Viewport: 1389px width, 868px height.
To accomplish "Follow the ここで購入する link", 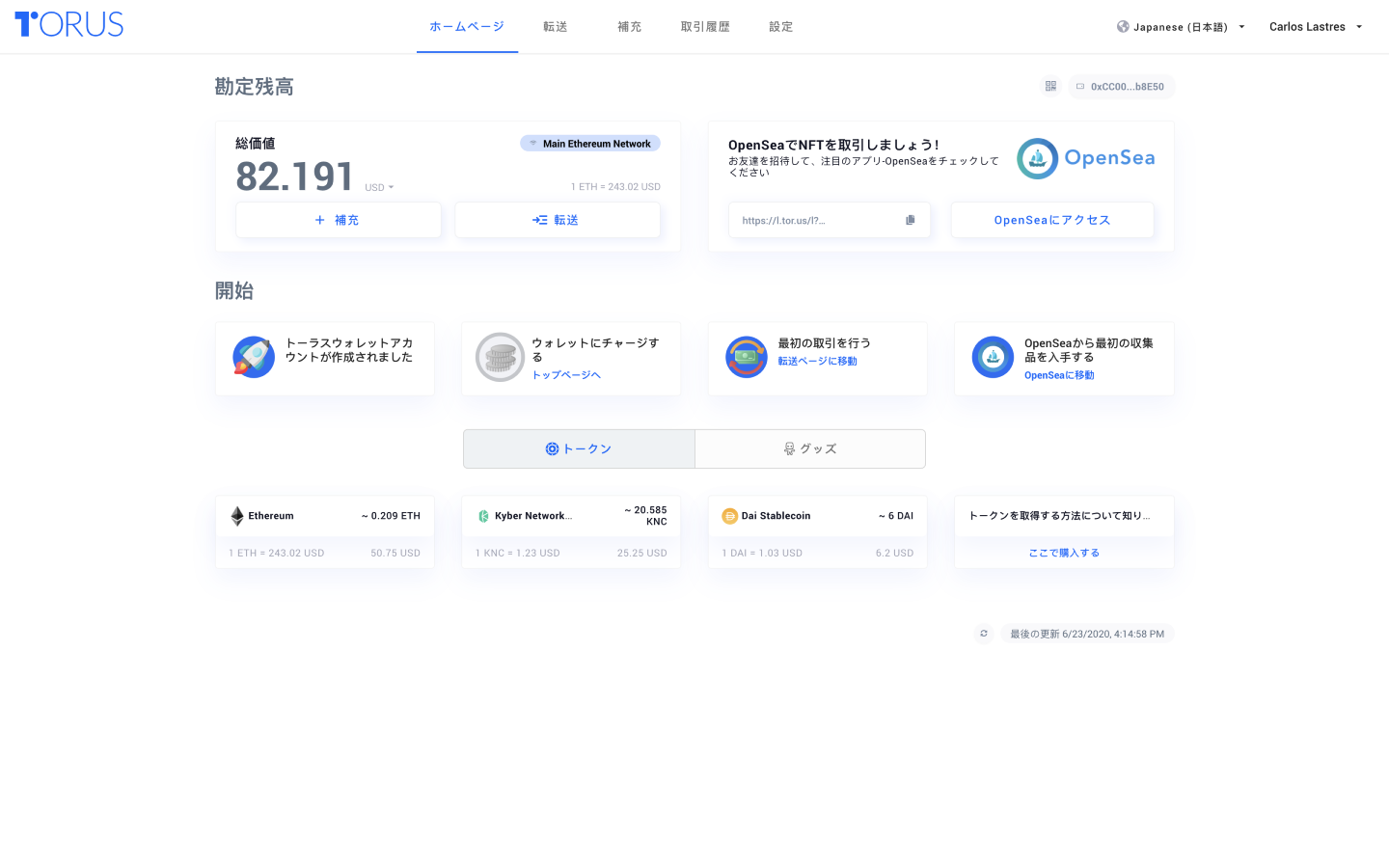I will (x=1064, y=554).
